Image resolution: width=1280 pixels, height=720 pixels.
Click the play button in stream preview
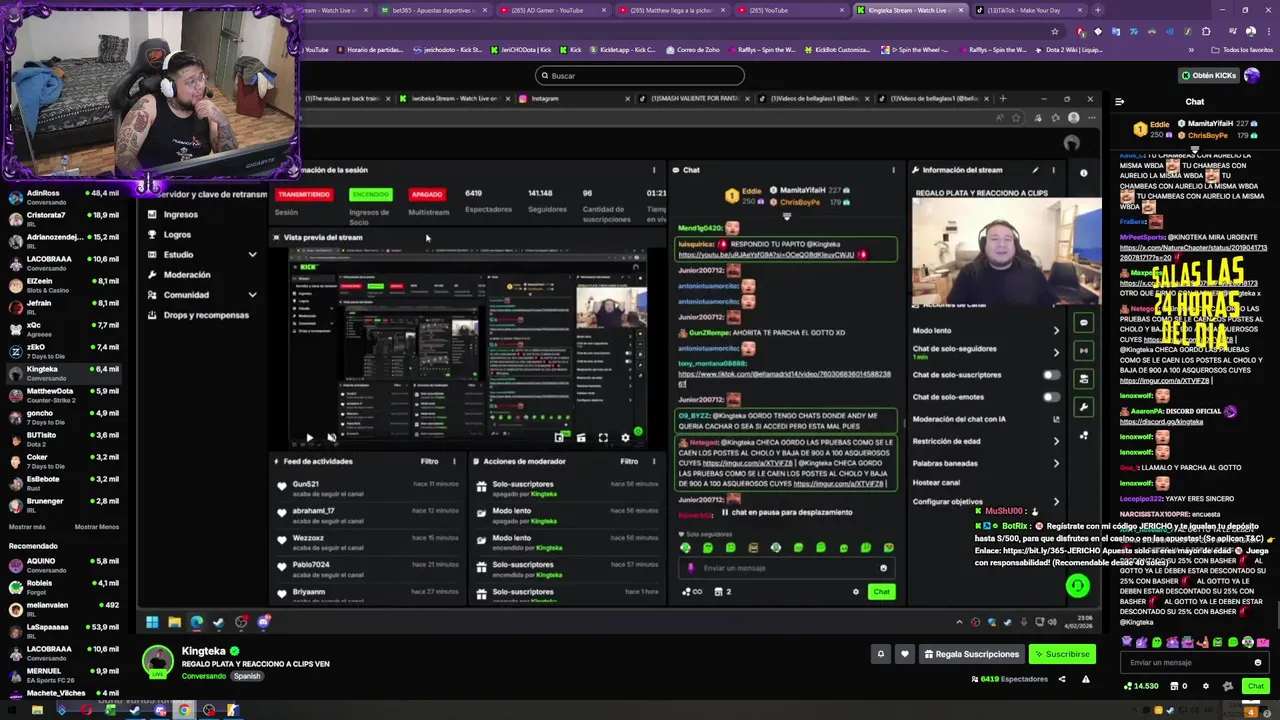pyautogui.click(x=309, y=437)
